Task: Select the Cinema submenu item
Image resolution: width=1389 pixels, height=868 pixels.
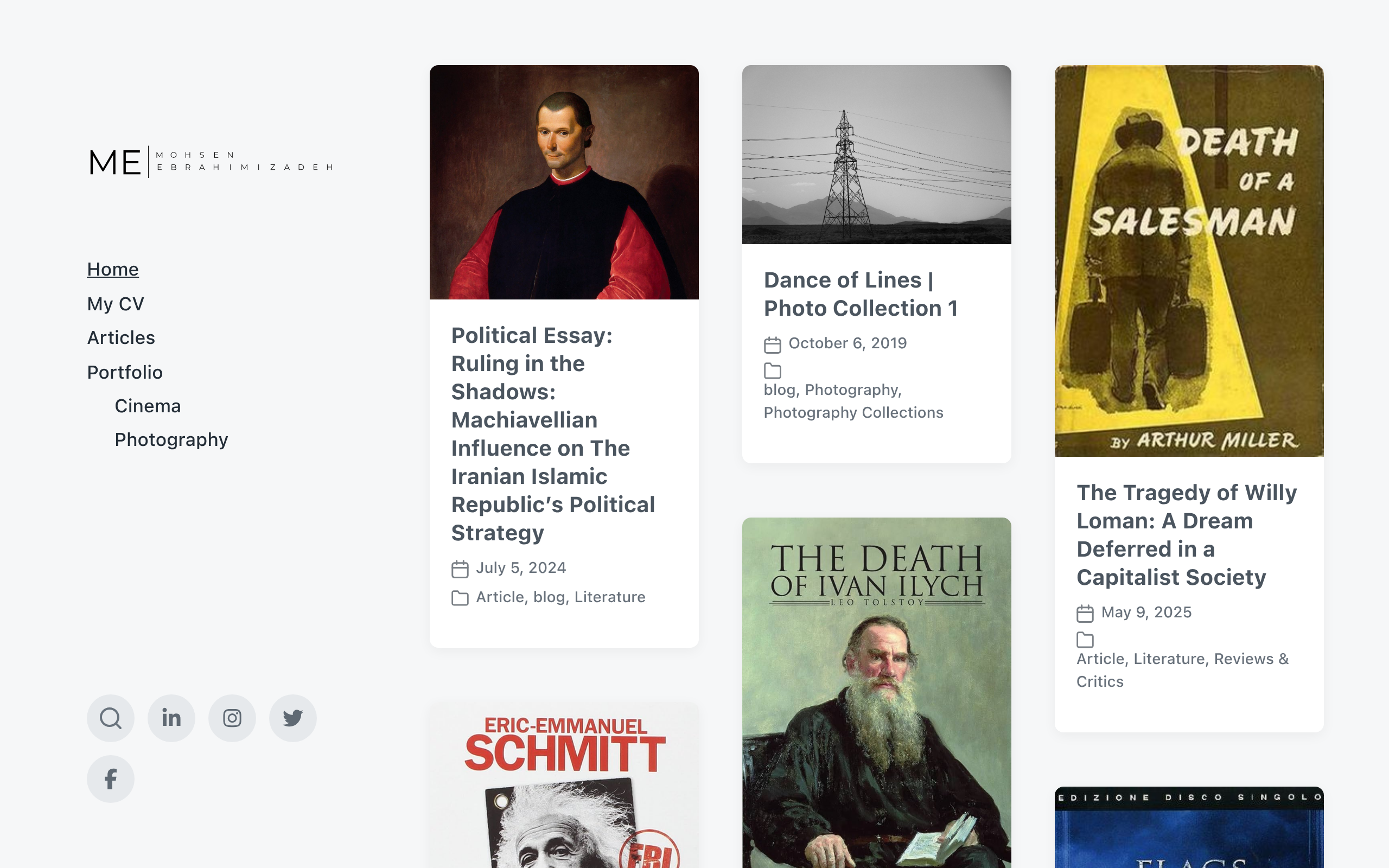Action: pyautogui.click(x=148, y=406)
